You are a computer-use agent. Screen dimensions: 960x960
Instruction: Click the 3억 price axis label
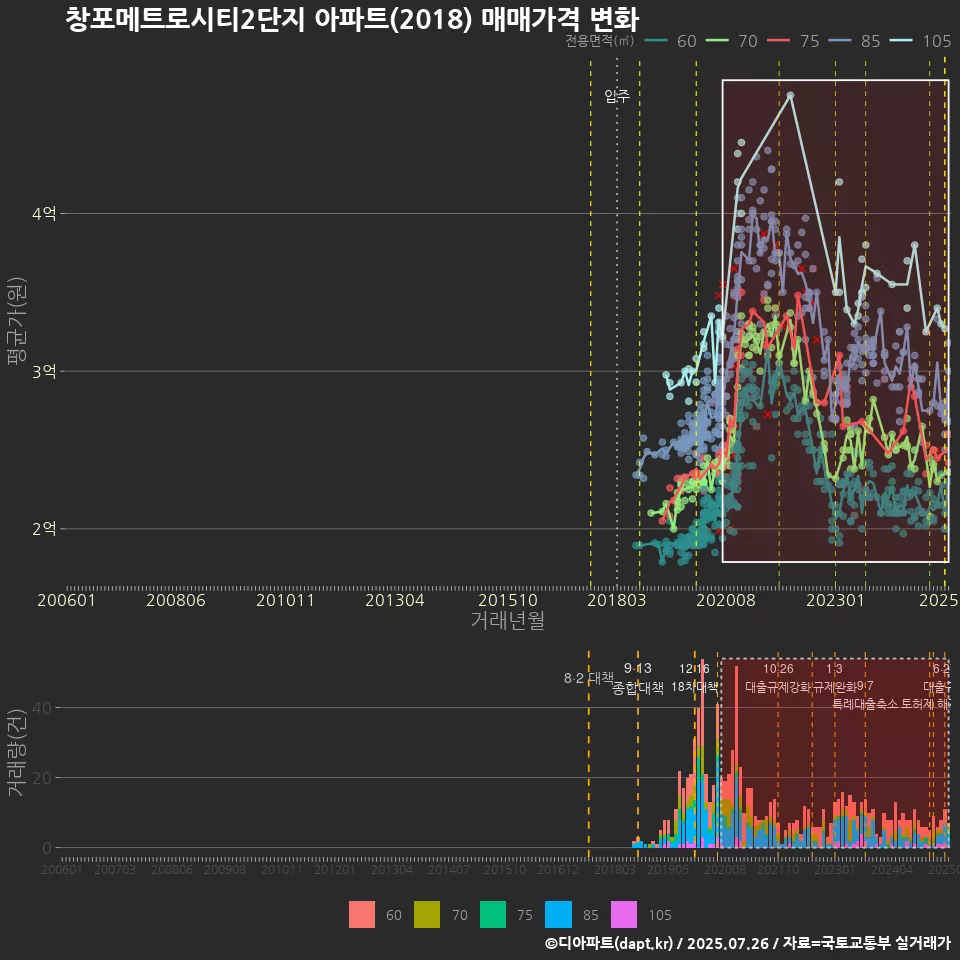[x=44, y=371]
